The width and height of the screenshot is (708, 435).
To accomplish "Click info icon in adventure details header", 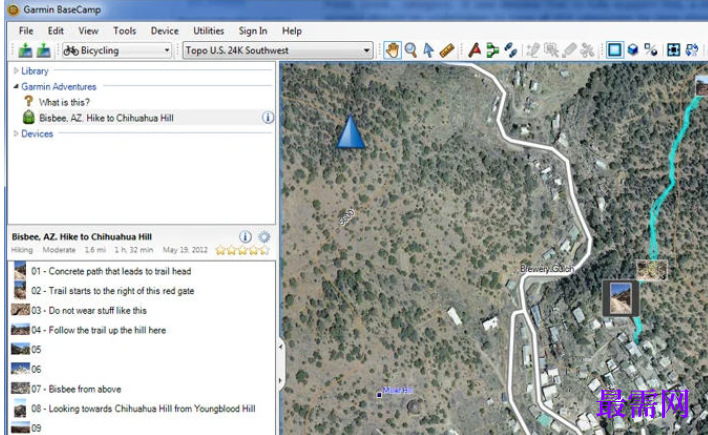I will 245,236.
